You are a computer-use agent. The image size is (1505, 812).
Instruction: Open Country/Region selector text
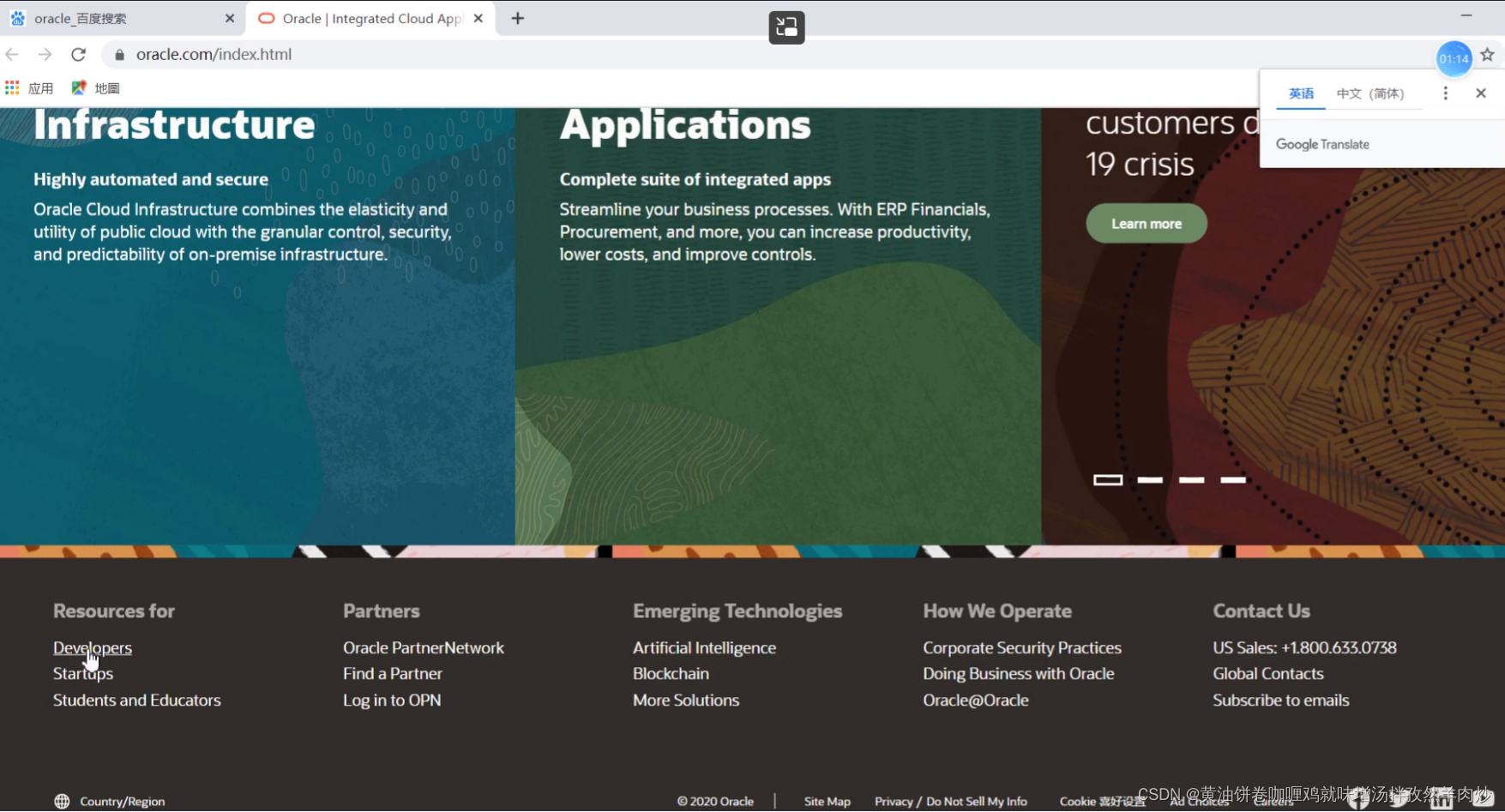123,802
